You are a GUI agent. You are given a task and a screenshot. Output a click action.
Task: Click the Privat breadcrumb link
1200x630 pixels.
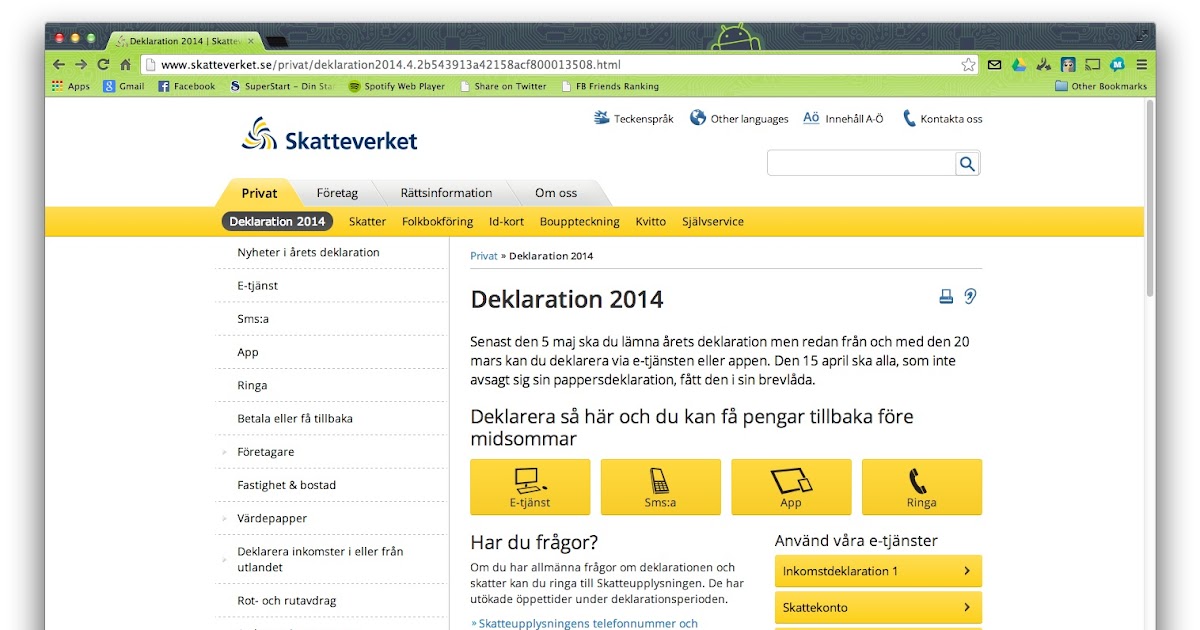(484, 256)
